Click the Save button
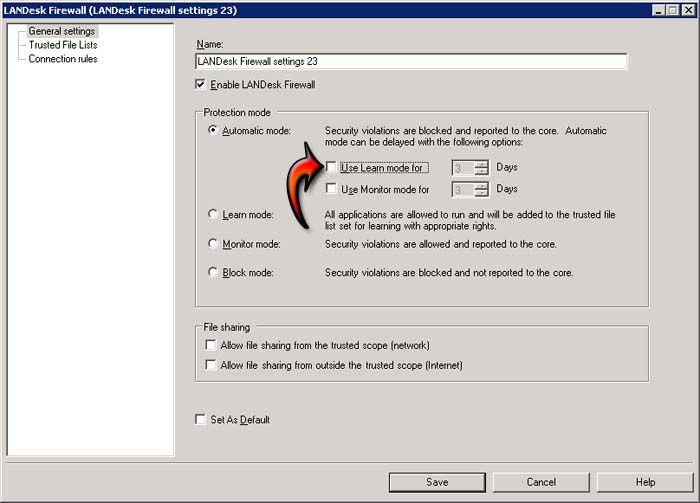This screenshot has height=503, width=700. [x=437, y=482]
